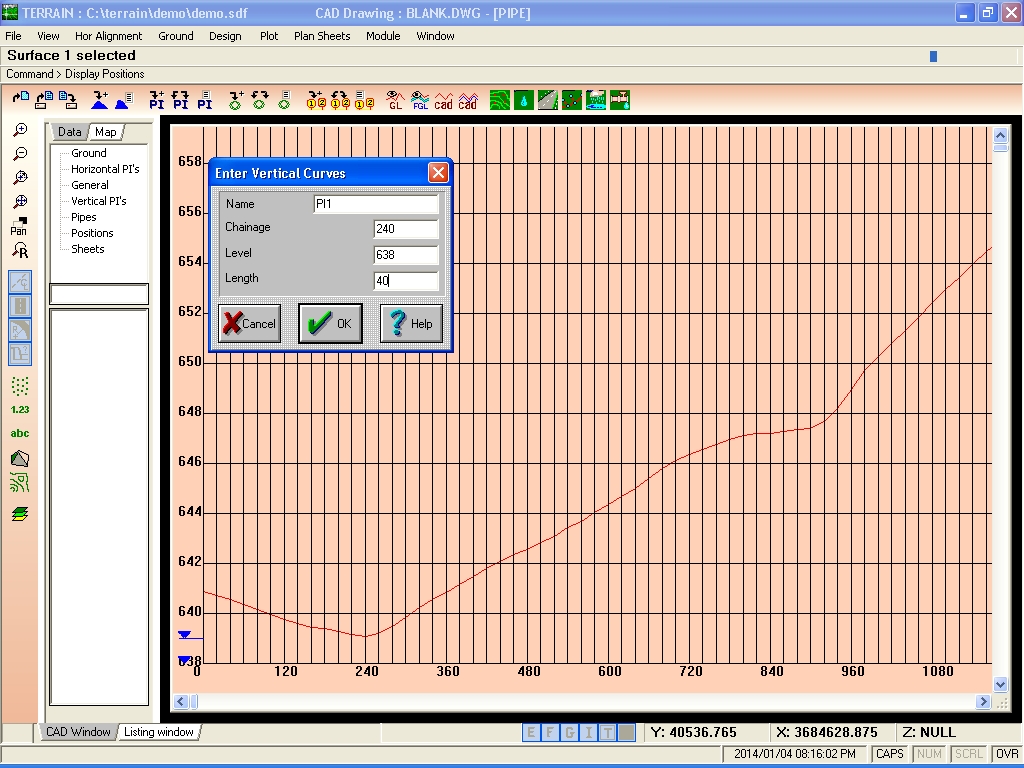Screen dimensions: 1024x768
Task: Select Vertical PI's in the tree
Action: [x=99, y=201]
